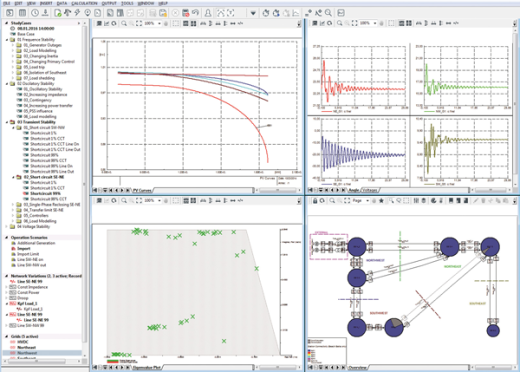Click fit-to-view icon in PV Curves panel toolbar
The height and width of the screenshot is (372, 520).
pyautogui.click(x=139, y=23)
